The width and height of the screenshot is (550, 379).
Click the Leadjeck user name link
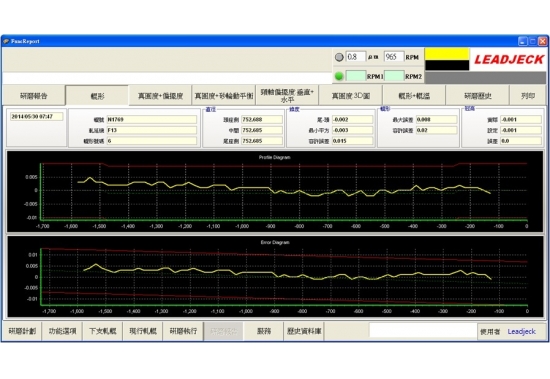[521, 331]
